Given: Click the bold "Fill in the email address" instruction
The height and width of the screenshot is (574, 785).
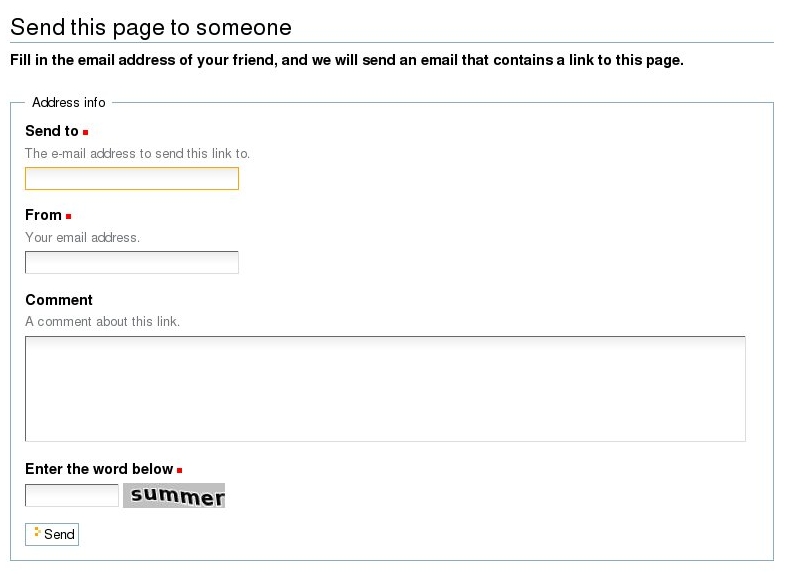Looking at the screenshot, I should click(346, 60).
